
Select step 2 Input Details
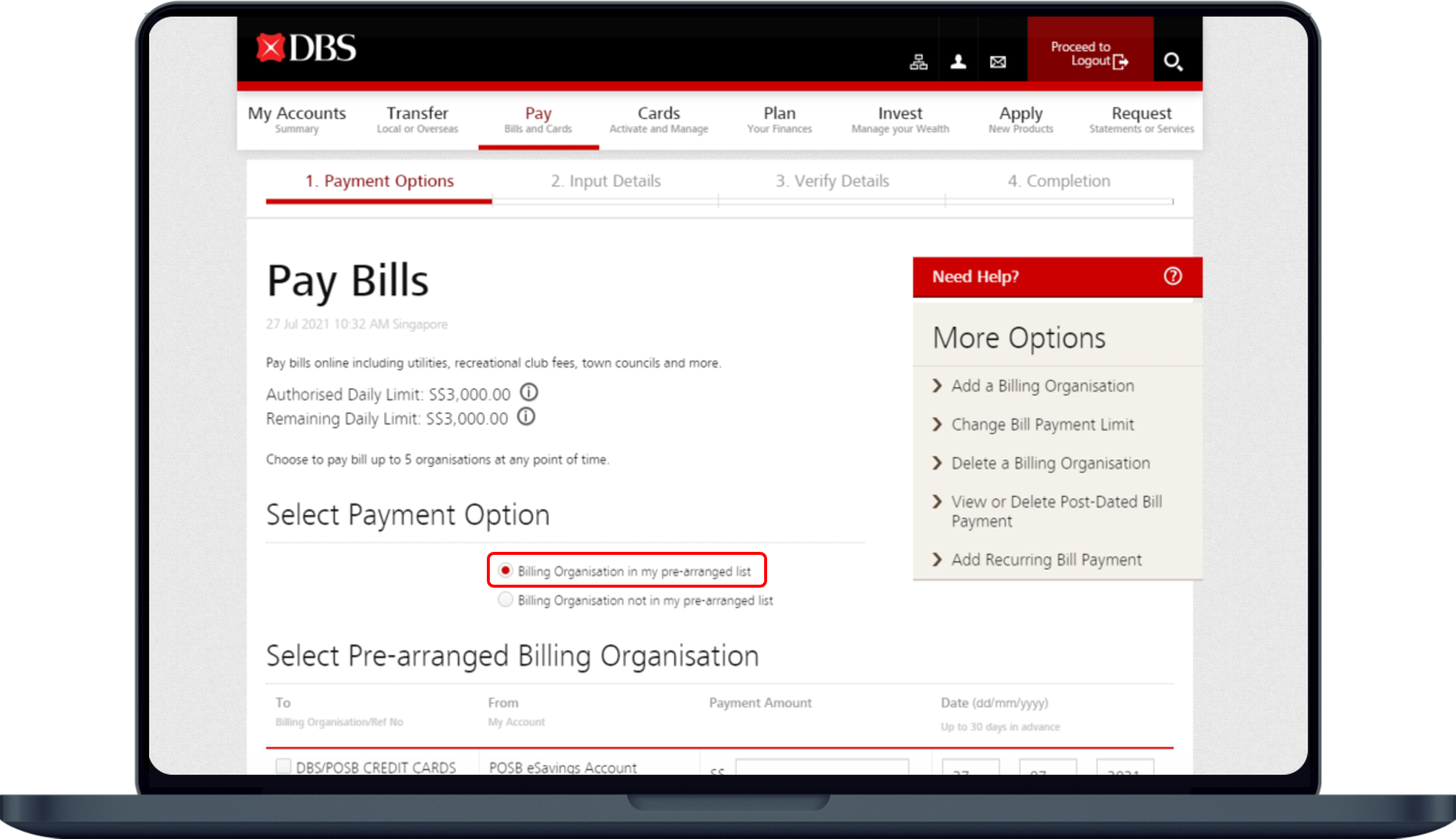[x=606, y=181]
